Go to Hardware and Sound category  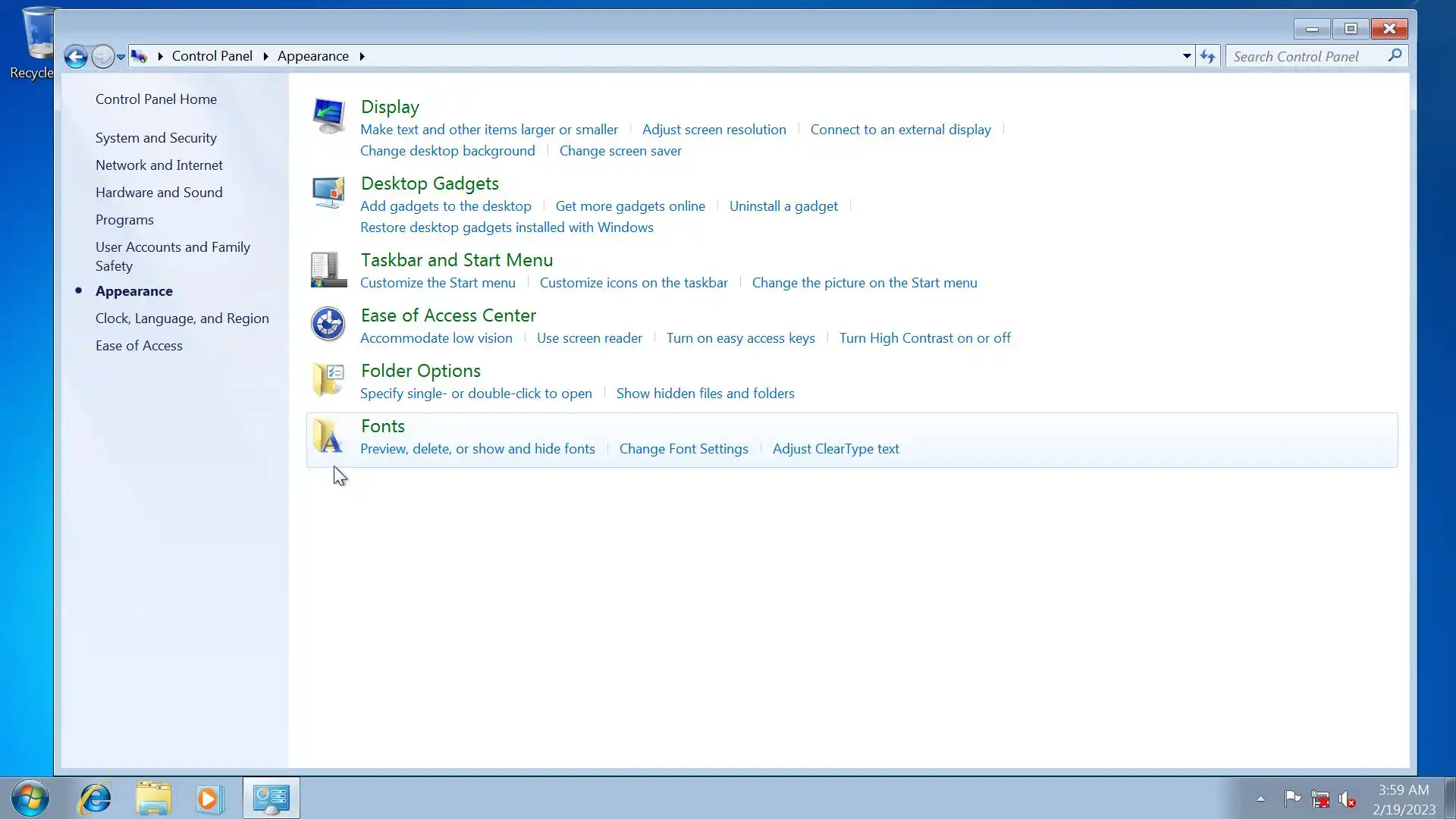click(x=158, y=193)
